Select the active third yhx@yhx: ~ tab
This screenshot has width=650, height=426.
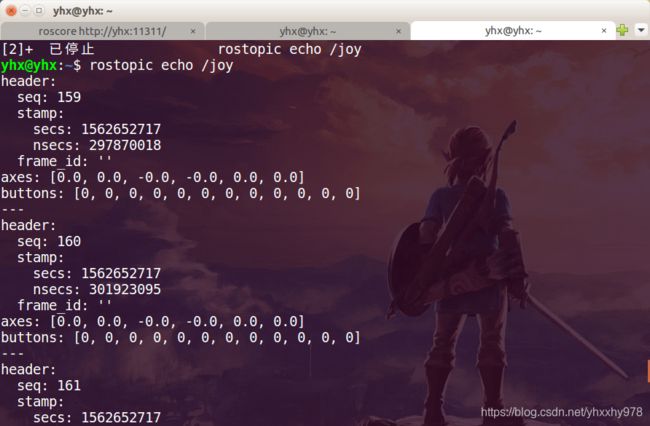[x=513, y=31]
